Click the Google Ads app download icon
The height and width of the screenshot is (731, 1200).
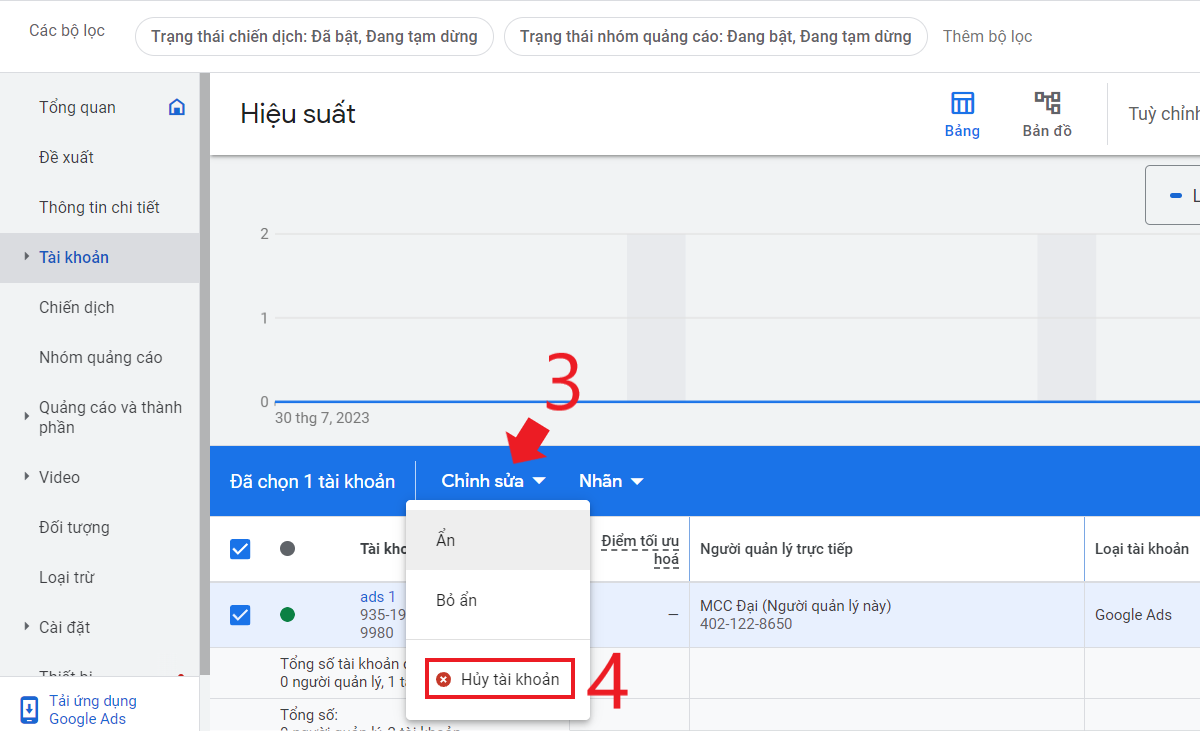(29, 710)
